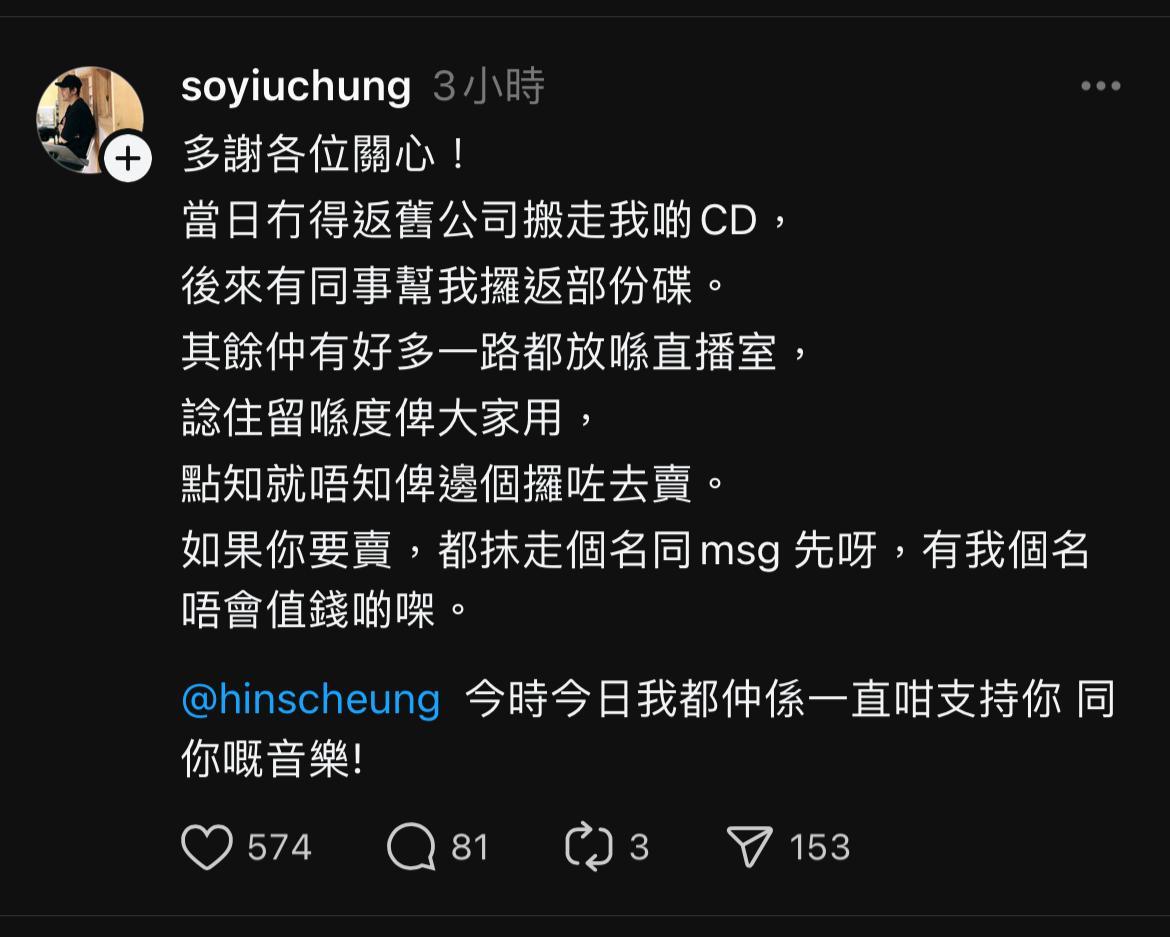This screenshot has height=937, width=1170.
Task: View soyiuchung's profile picture
Action: pos(90,119)
